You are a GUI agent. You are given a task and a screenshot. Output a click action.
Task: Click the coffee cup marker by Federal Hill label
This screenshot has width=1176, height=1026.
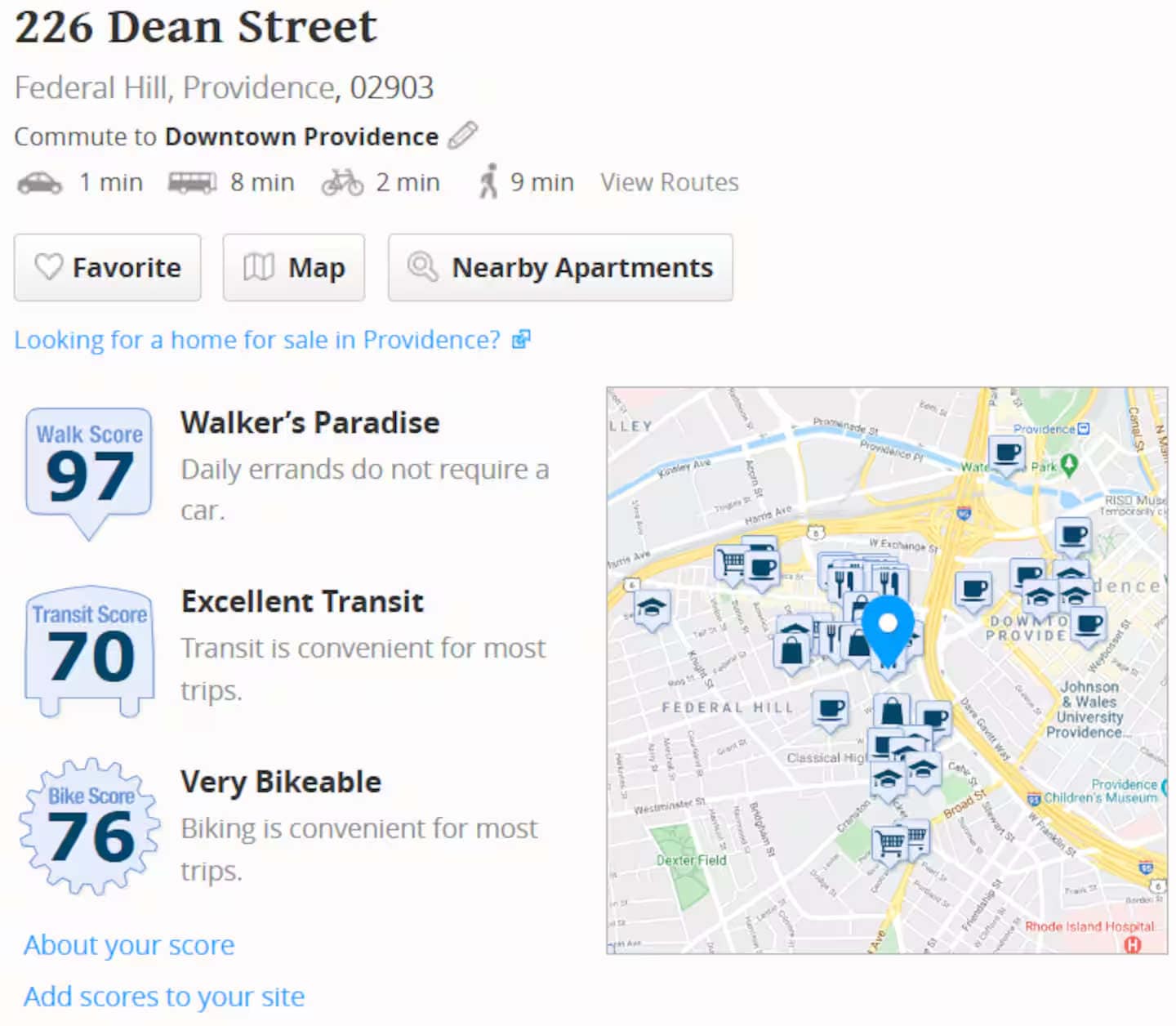pos(831,708)
